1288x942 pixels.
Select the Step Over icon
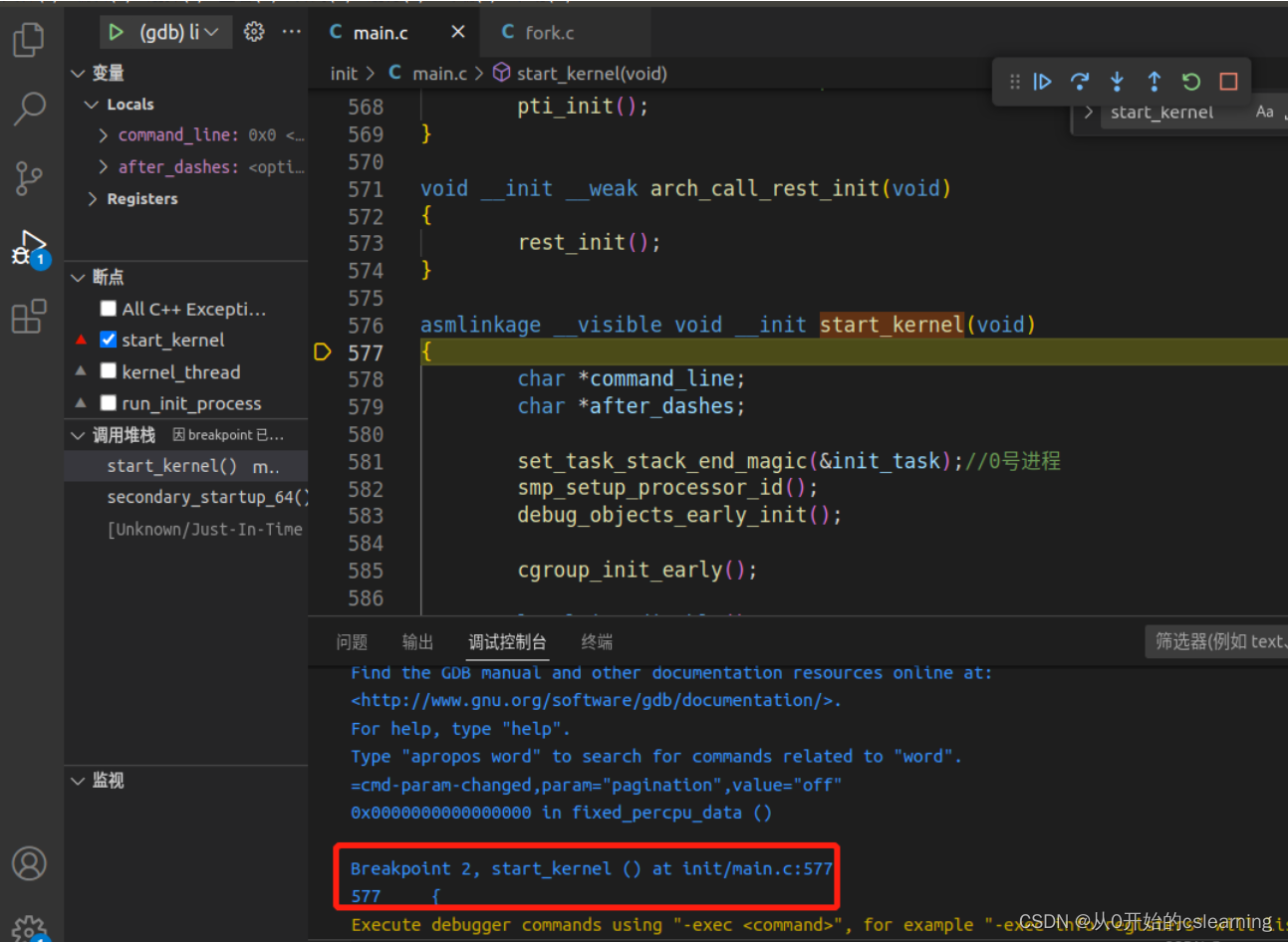tap(1080, 82)
